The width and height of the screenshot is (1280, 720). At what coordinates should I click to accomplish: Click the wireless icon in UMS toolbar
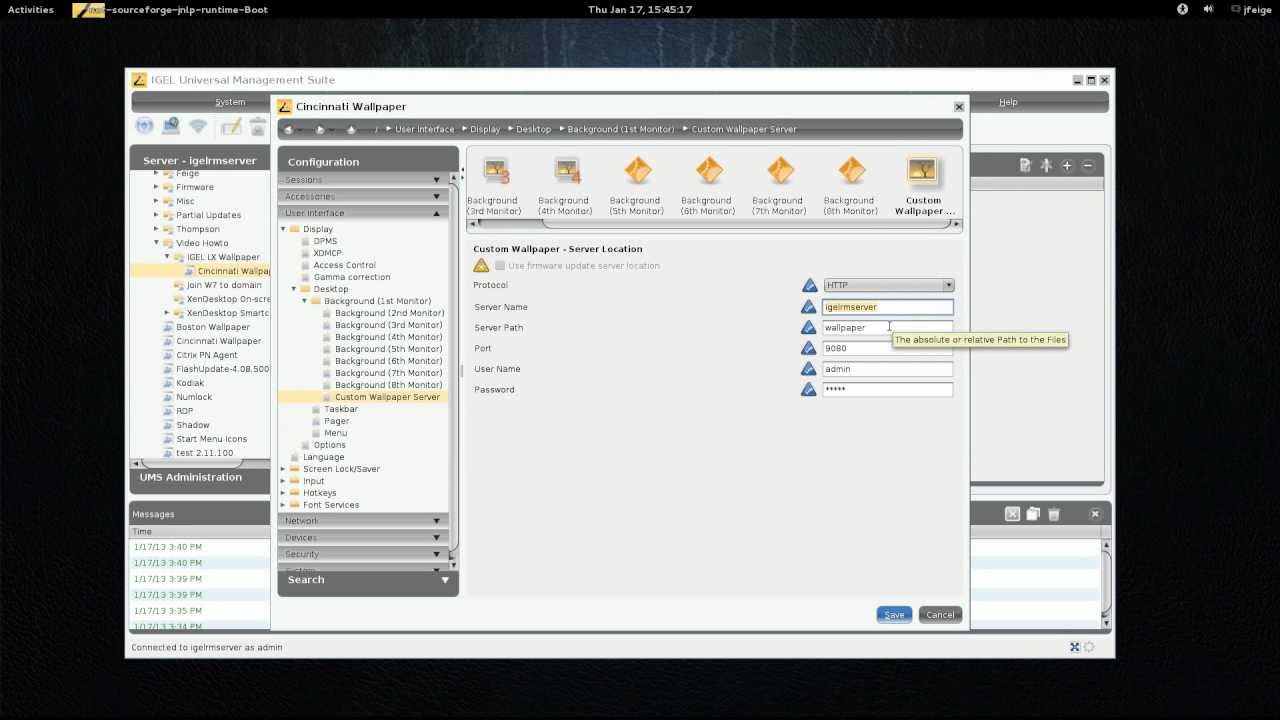198,126
